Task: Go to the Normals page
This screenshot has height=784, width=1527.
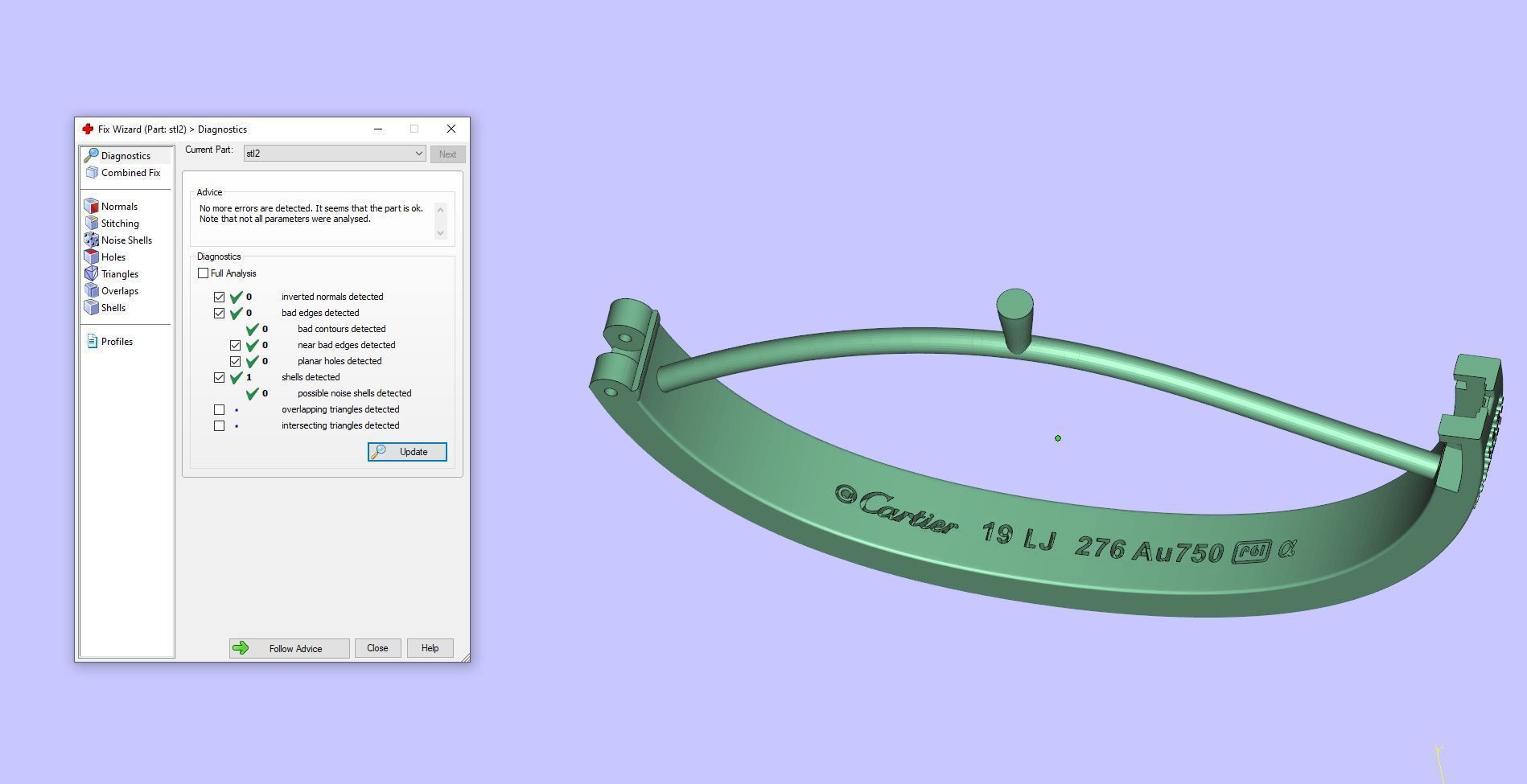Action: pos(119,207)
